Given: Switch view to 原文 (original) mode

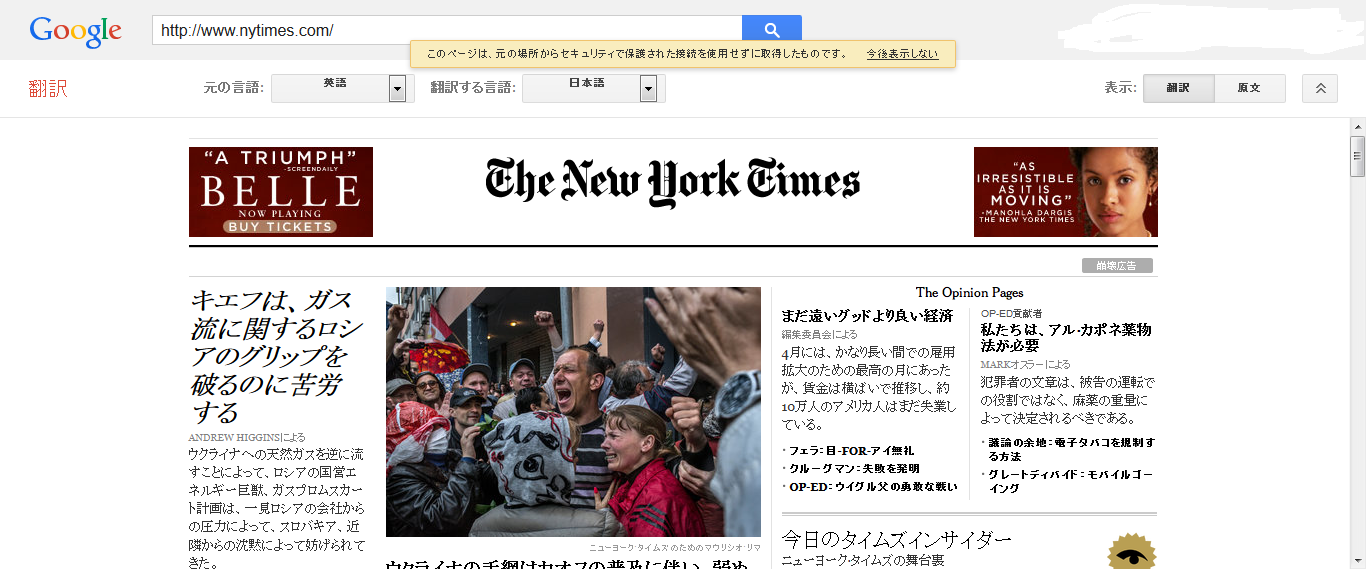Looking at the screenshot, I should [x=1248, y=88].
